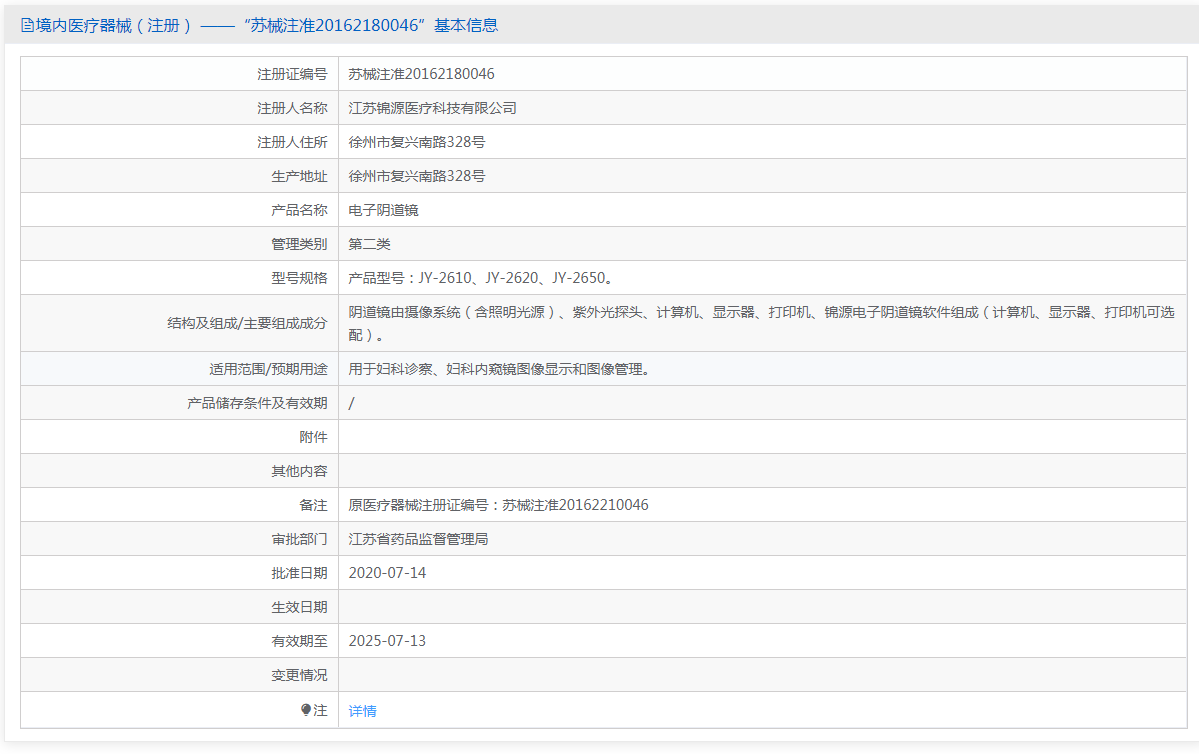The height and width of the screenshot is (754, 1199).
Task: Click the 附件 row label
Action: pyautogui.click(x=313, y=437)
